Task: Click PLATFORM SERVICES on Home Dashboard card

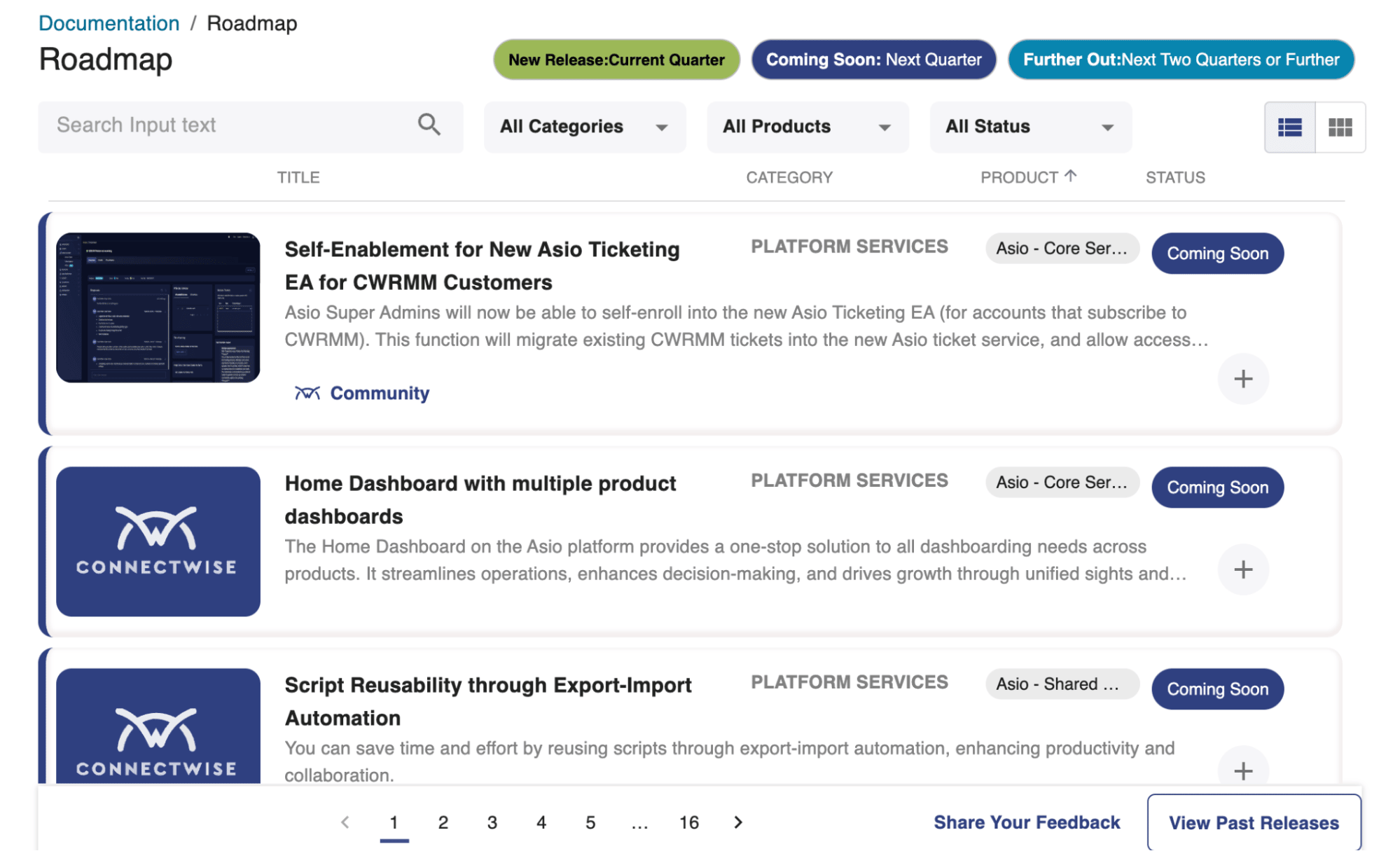Action: coord(850,480)
